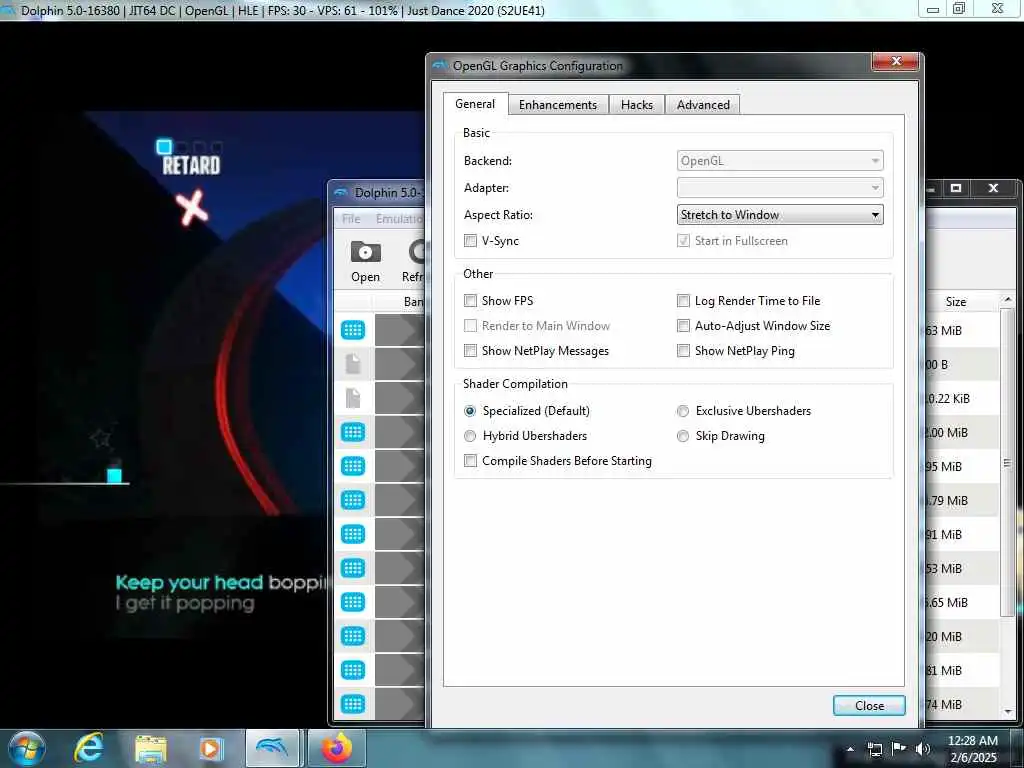Screen dimensions: 1024x768
Task: Click the 0.22 KiB size cell
Action: [x=961, y=398]
